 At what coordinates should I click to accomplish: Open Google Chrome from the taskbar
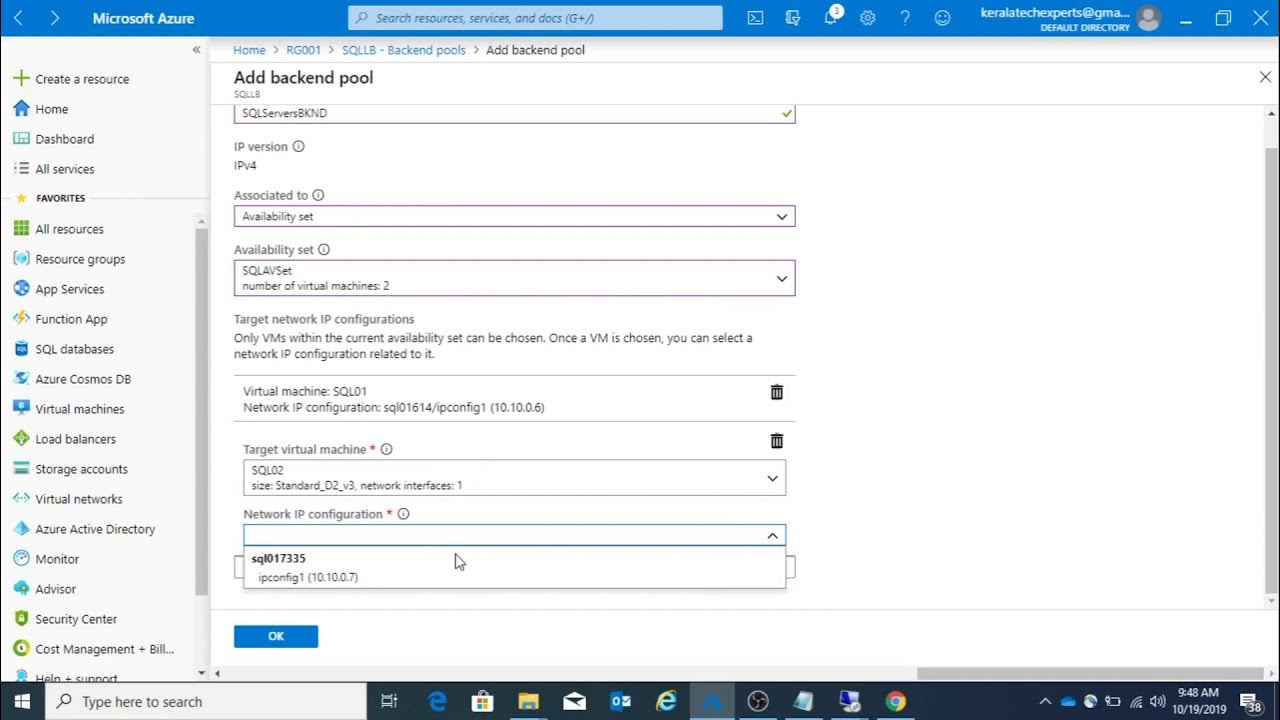[x=895, y=701]
